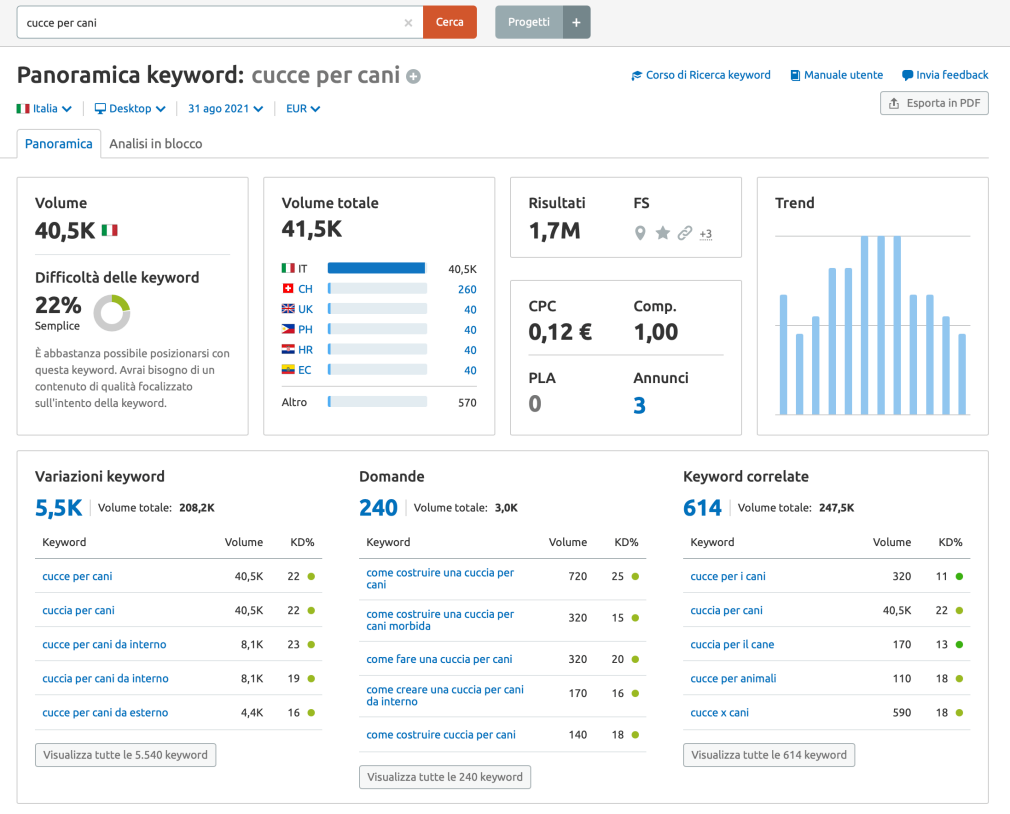The height and width of the screenshot is (814, 1010).
Task: Switch to Analisi in blocco tab
Action: 155,144
